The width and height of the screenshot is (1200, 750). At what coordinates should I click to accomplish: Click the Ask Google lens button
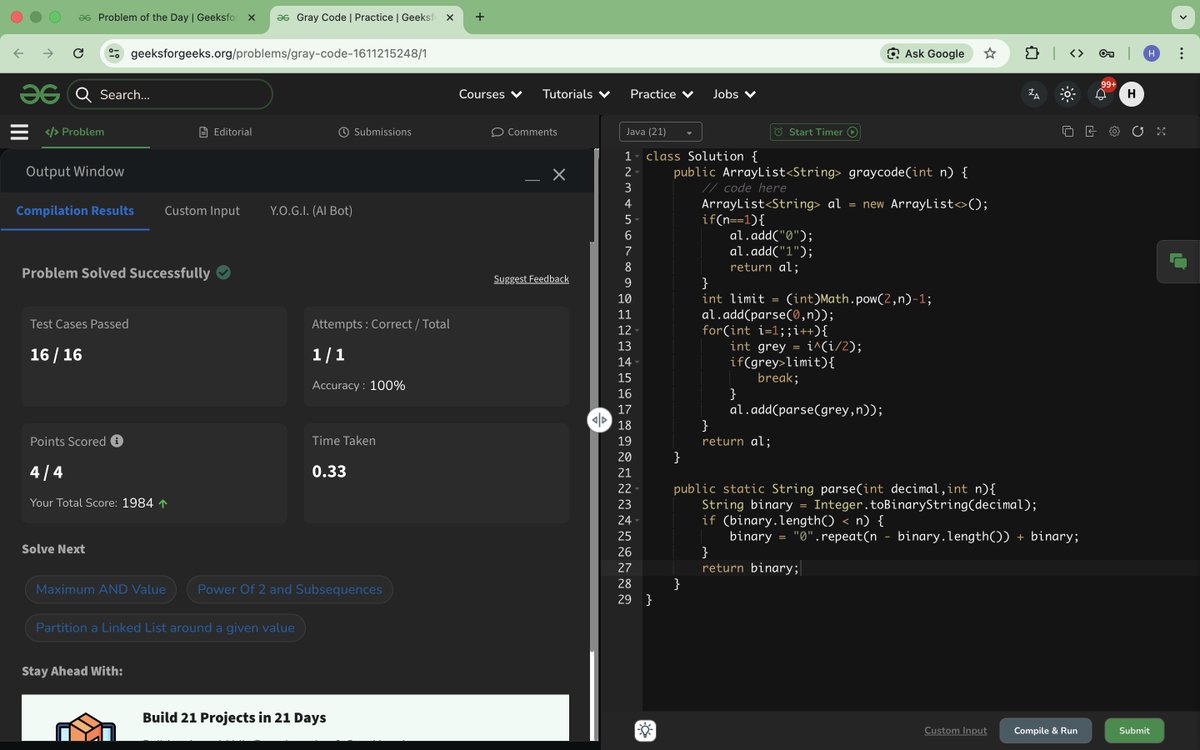click(925, 53)
